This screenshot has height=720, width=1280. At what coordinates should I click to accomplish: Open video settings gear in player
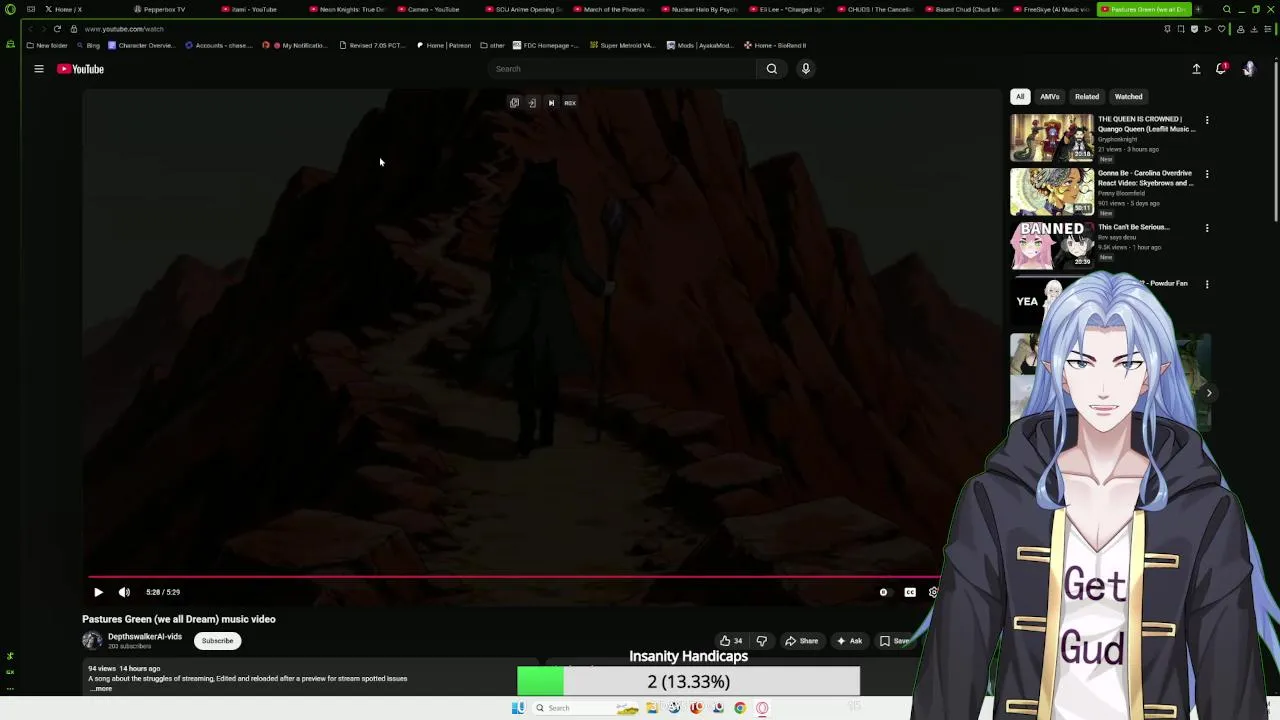click(933, 592)
